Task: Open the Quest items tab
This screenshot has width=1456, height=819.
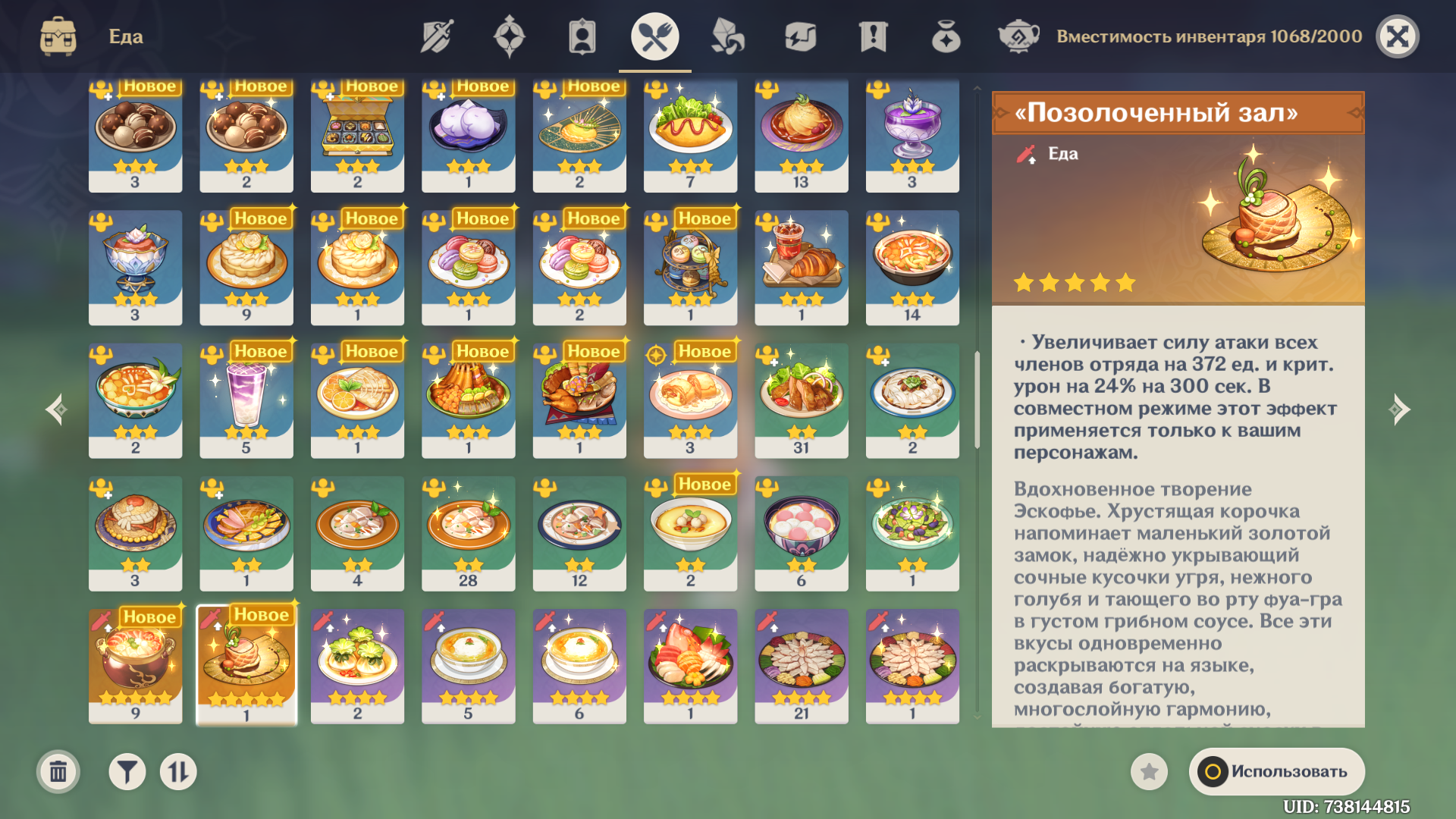Action: coord(874,36)
